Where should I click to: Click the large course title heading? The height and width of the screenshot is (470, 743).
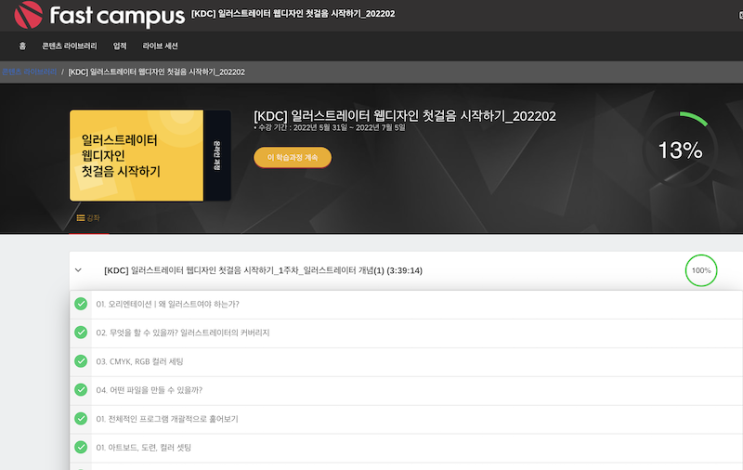tap(405, 116)
